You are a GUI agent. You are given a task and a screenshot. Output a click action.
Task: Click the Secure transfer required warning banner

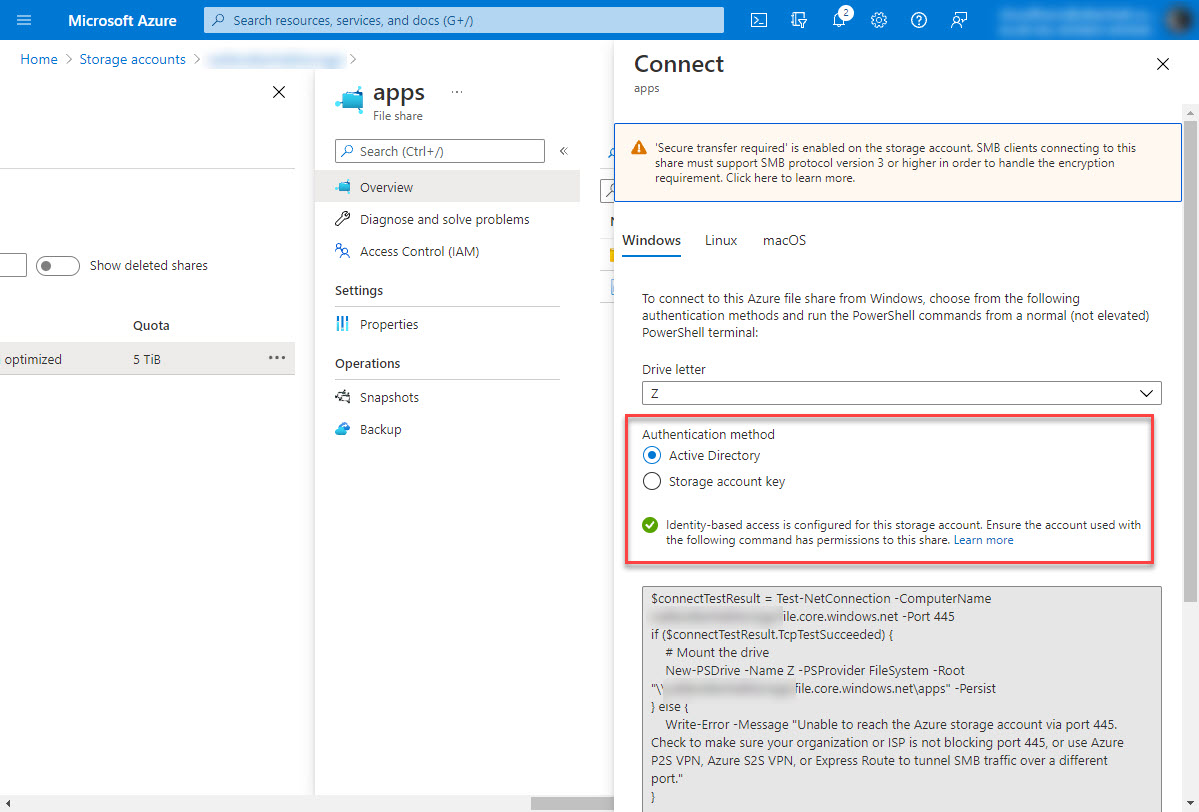coord(898,163)
